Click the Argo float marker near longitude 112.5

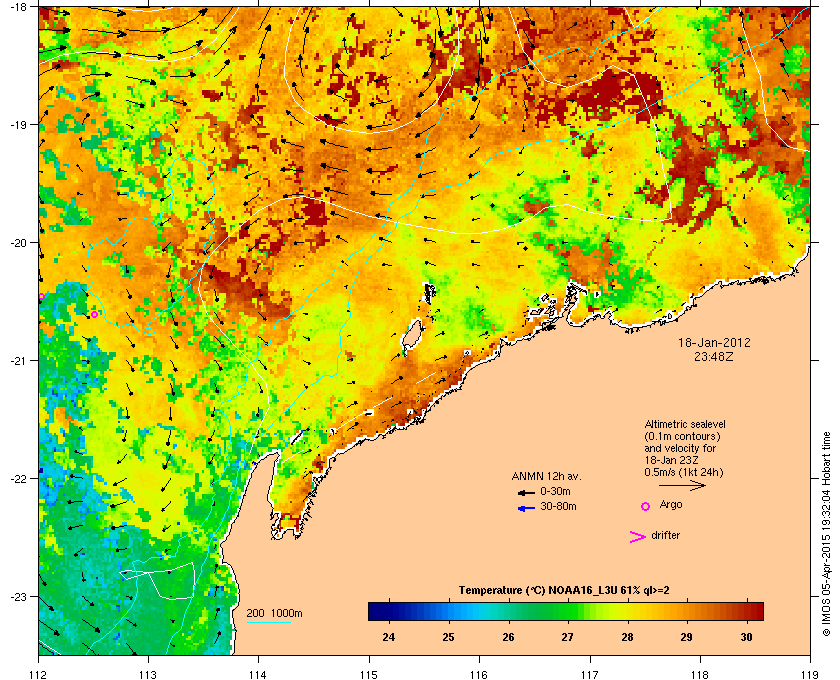tap(95, 315)
